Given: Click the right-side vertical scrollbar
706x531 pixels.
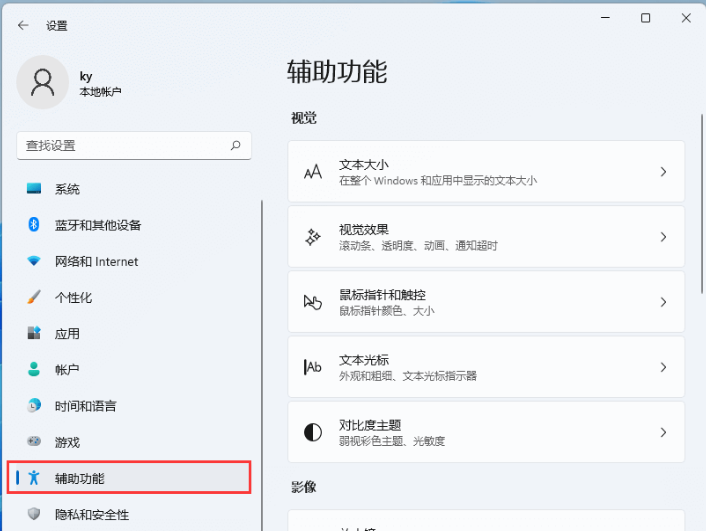Looking at the screenshot, I should pyautogui.click(x=700, y=200).
